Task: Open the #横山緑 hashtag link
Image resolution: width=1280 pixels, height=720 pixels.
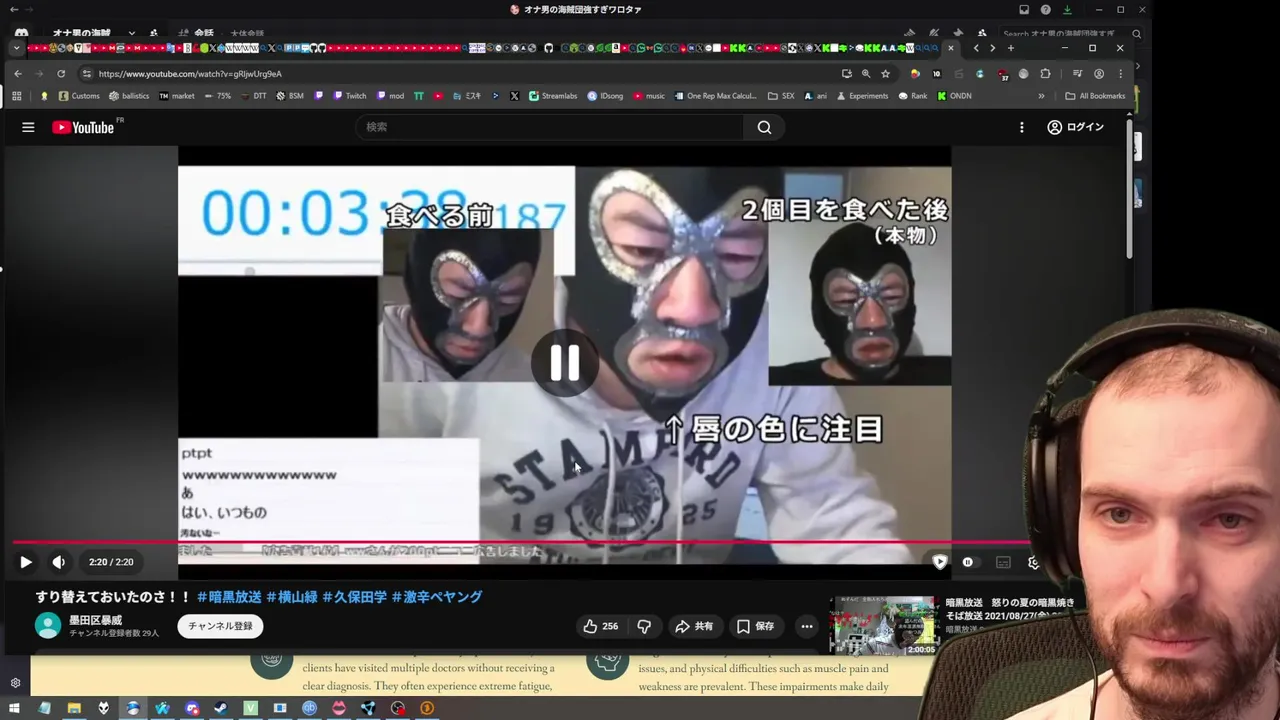Action: click(x=292, y=597)
